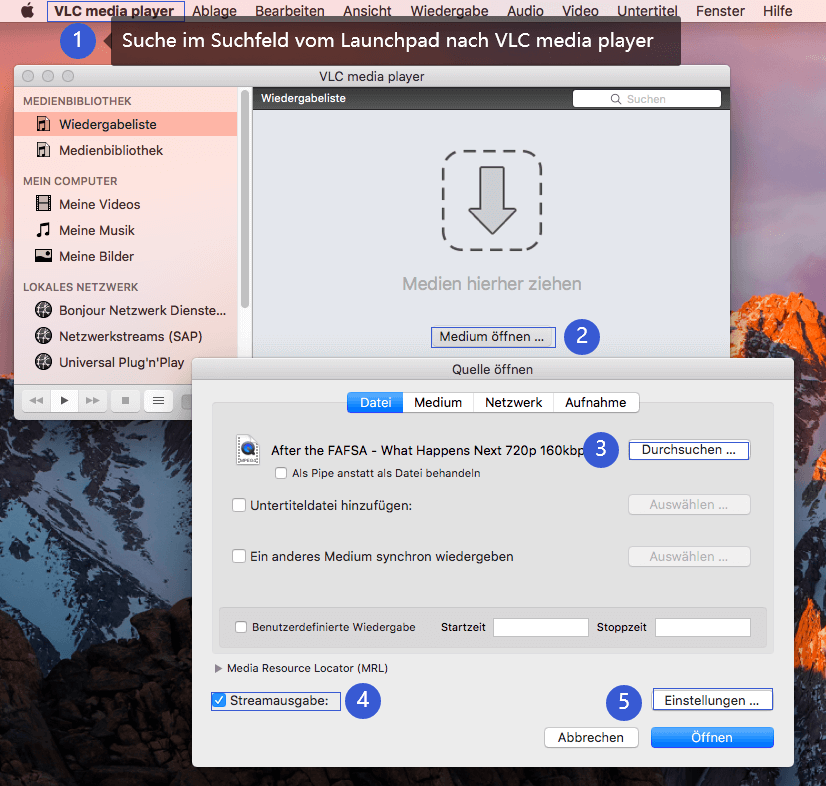The width and height of the screenshot is (826, 786).
Task: Click the Medienbibliothek library icon
Action: 43,150
